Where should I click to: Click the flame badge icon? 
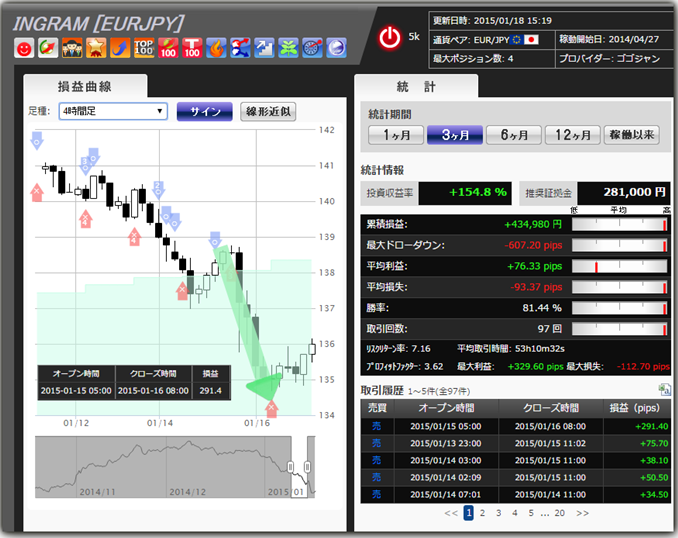pyautogui.click(x=216, y=48)
